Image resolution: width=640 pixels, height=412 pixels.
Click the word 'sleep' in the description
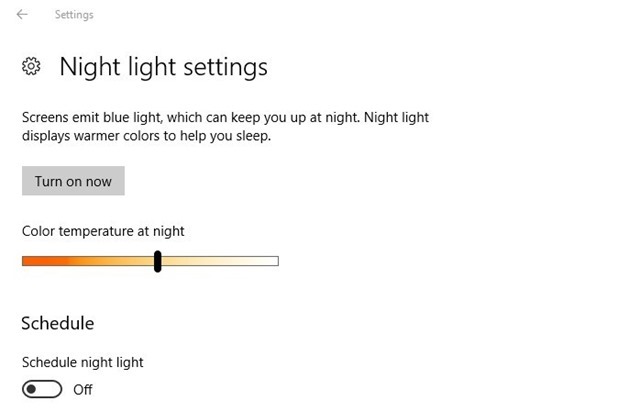pyautogui.click(x=251, y=136)
